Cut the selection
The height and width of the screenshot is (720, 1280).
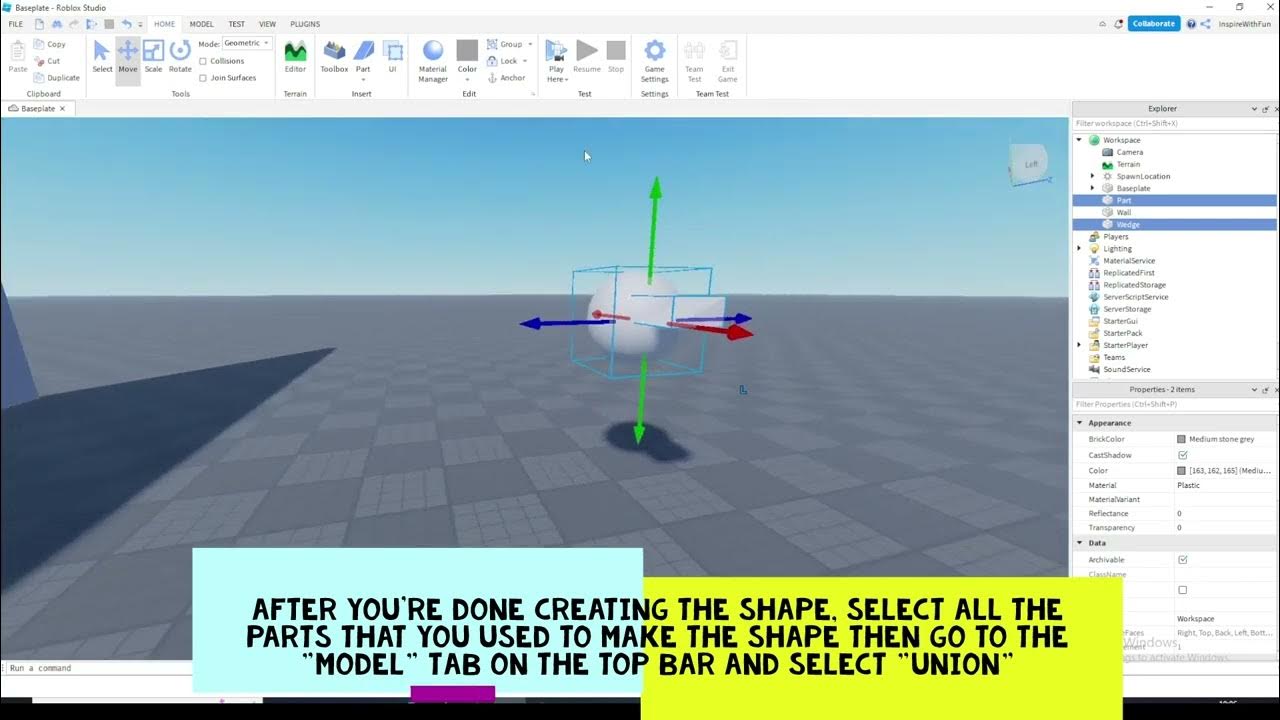(x=47, y=61)
